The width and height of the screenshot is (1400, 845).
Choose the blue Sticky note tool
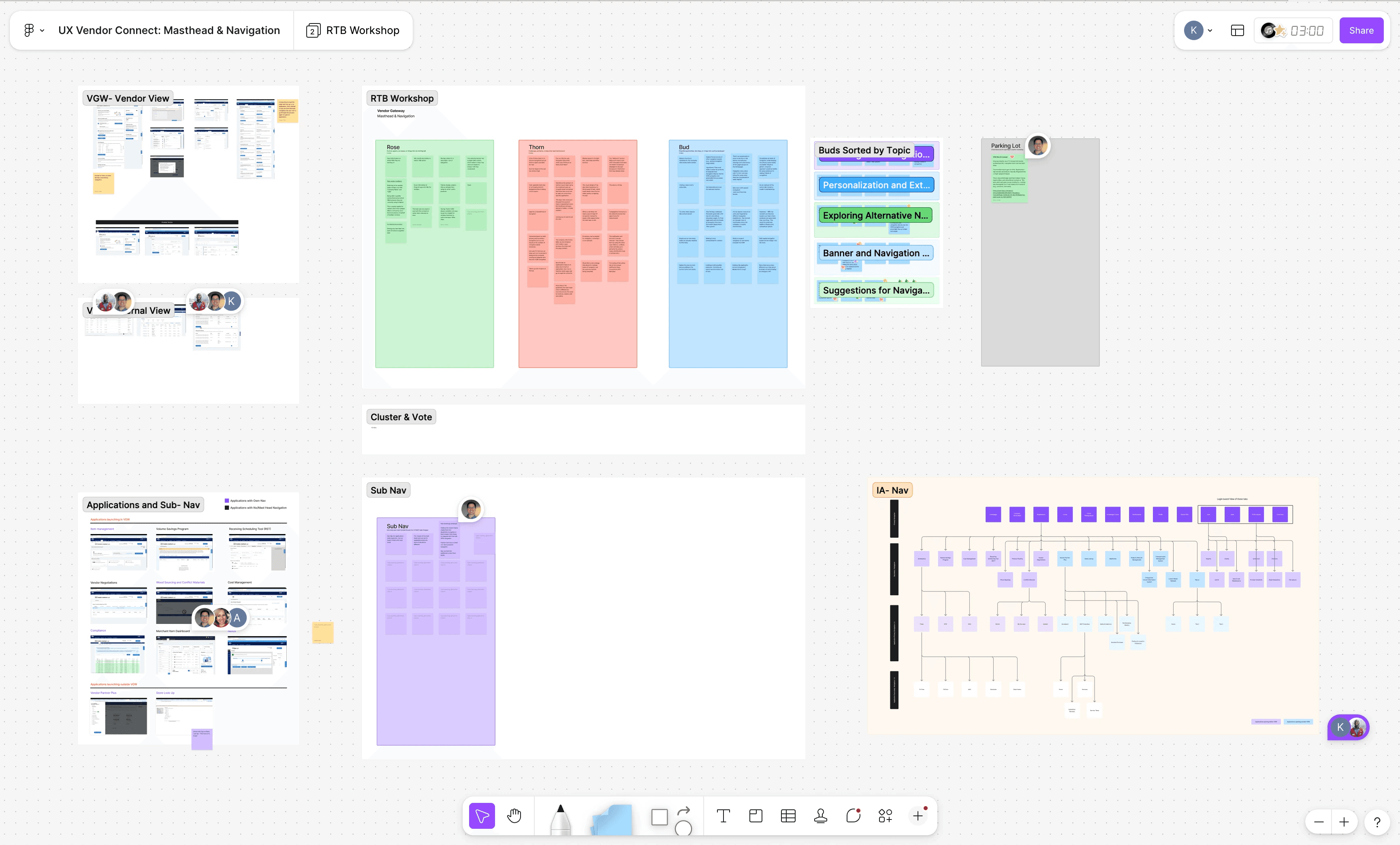pyautogui.click(x=612, y=819)
